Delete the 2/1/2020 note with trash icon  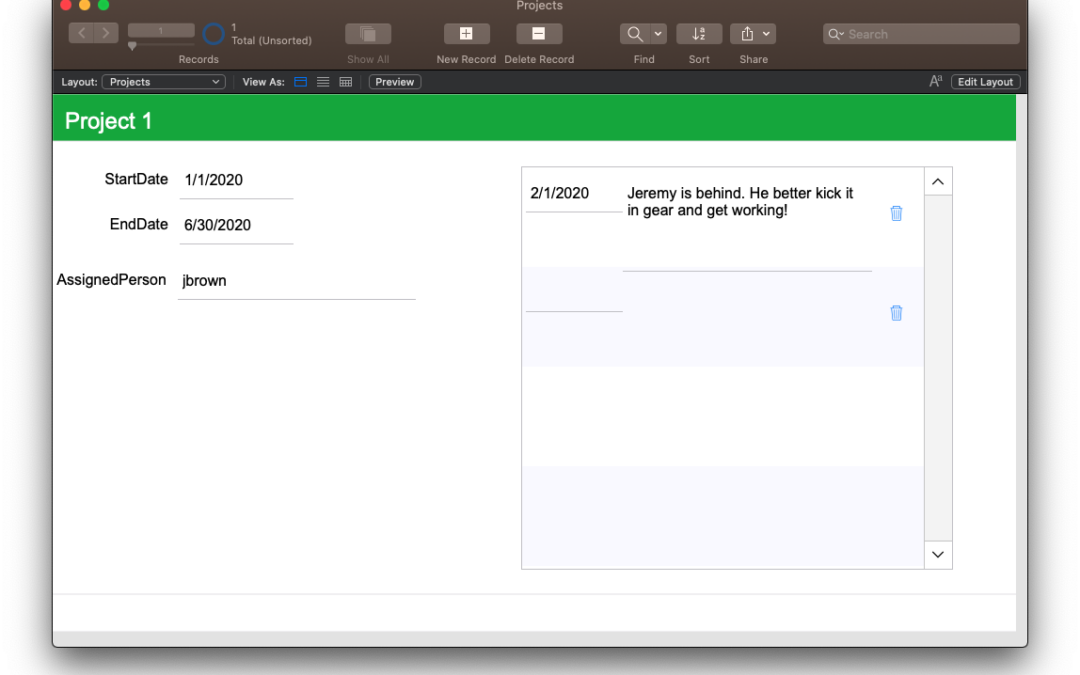tap(896, 213)
